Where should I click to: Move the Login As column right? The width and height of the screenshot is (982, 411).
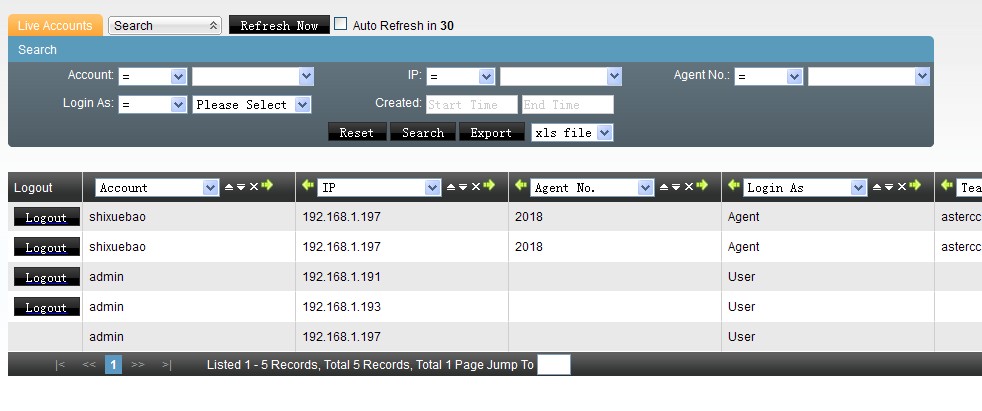point(915,187)
